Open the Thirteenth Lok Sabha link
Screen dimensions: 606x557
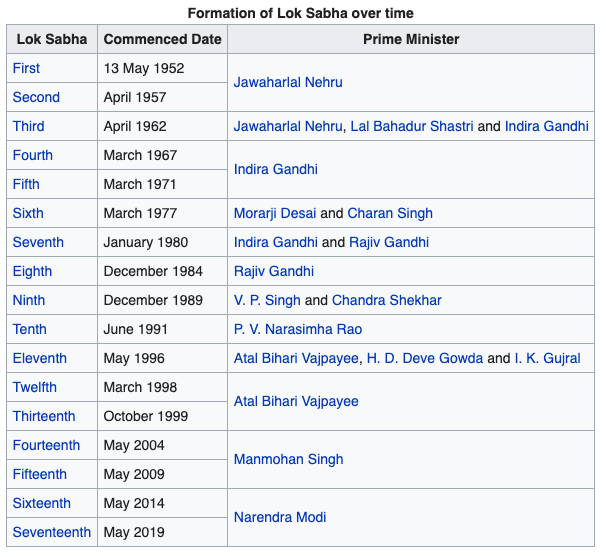pyautogui.click(x=44, y=416)
